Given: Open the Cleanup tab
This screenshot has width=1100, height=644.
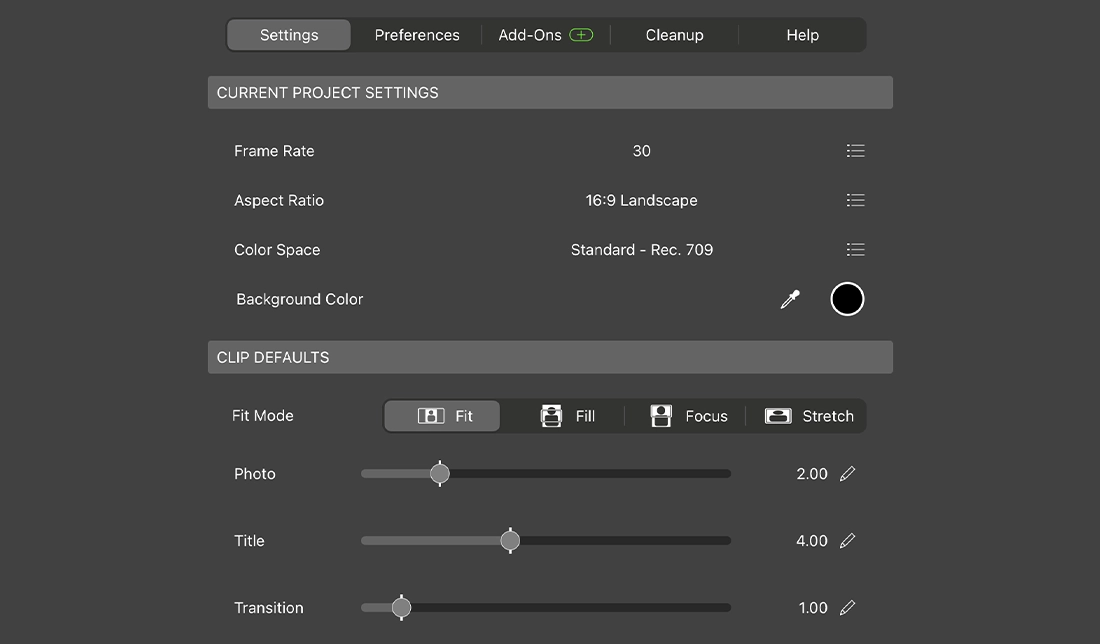Looking at the screenshot, I should (674, 35).
